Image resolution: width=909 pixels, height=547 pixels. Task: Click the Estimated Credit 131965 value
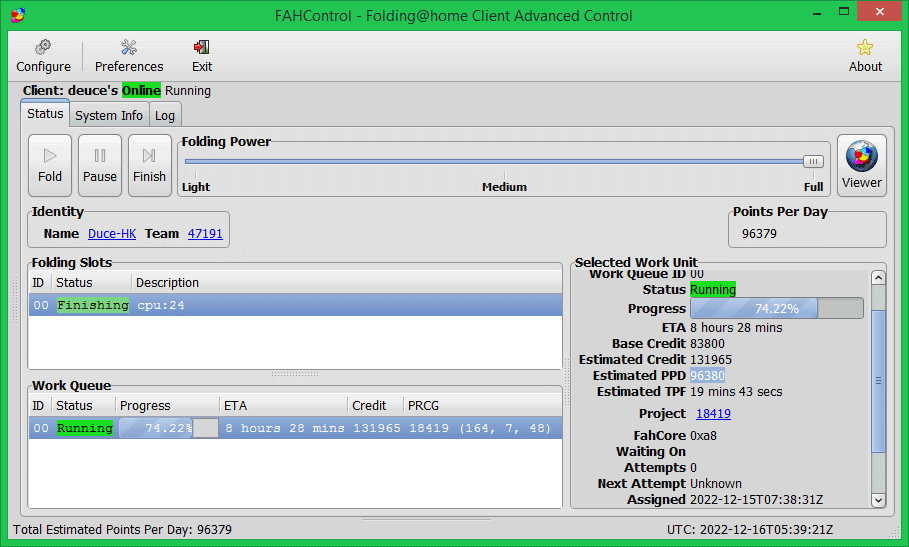coord(711,360)
